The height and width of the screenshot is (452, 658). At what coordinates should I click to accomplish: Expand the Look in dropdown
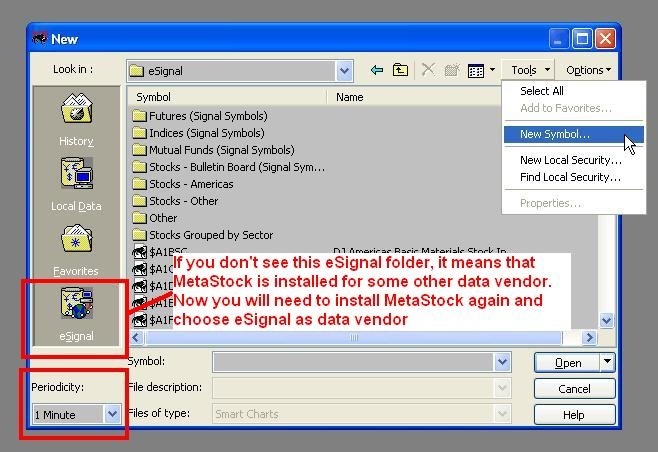click(344, 71)
